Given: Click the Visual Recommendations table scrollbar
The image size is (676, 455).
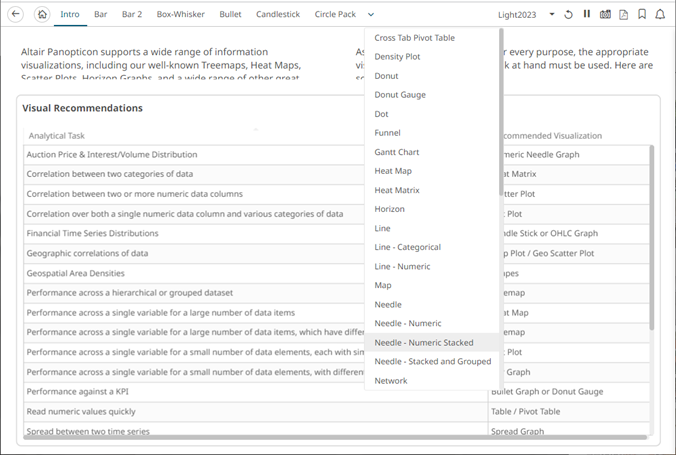Looking at the screenshot, I should [653, 240].
